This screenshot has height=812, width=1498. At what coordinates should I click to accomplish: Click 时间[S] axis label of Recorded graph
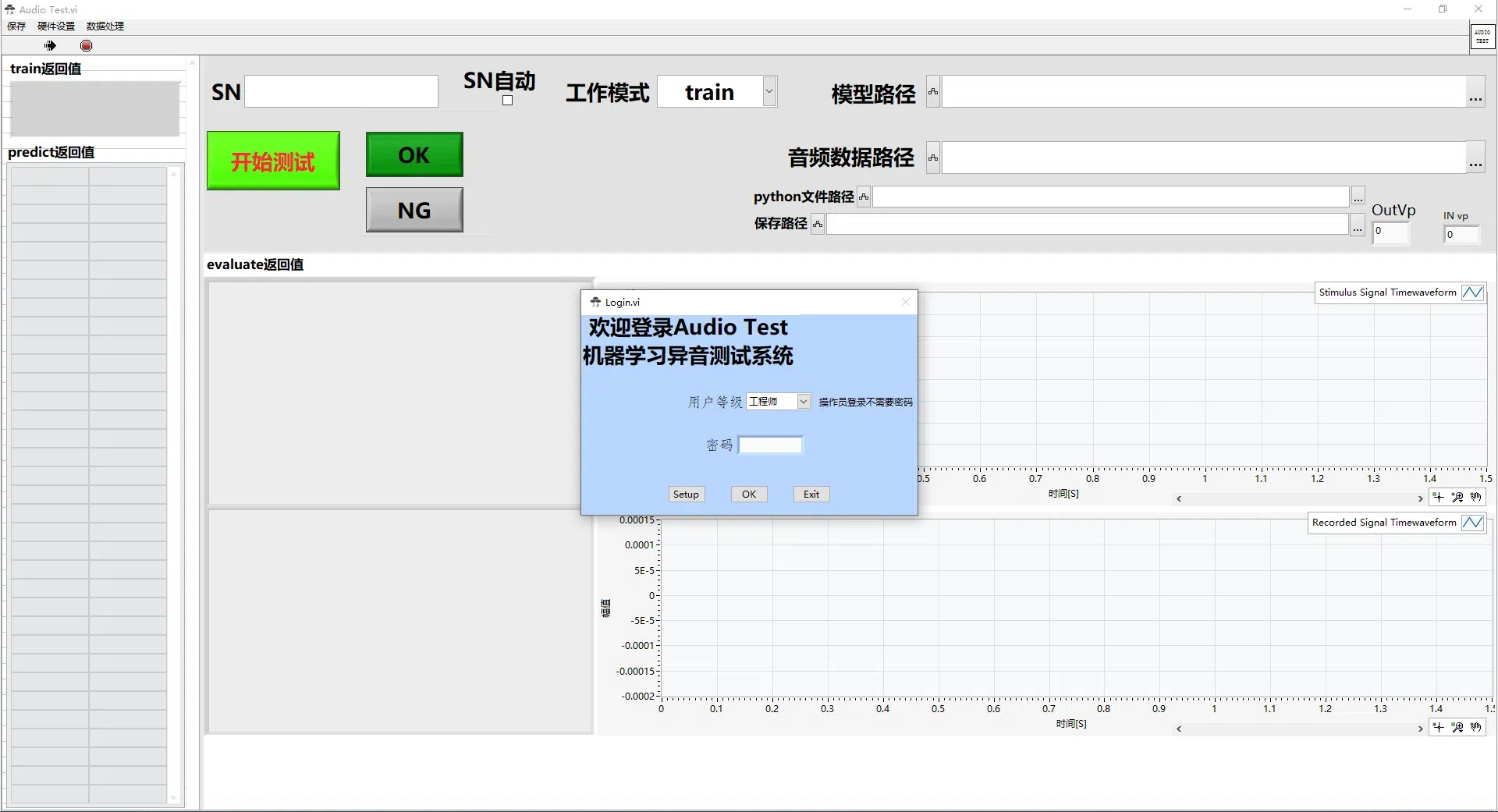pos(1071,724)
